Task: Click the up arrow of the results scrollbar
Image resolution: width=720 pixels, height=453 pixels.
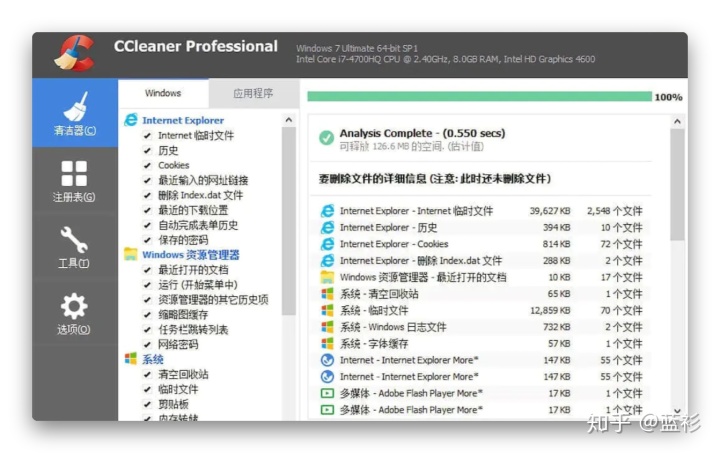Action: 677,121
